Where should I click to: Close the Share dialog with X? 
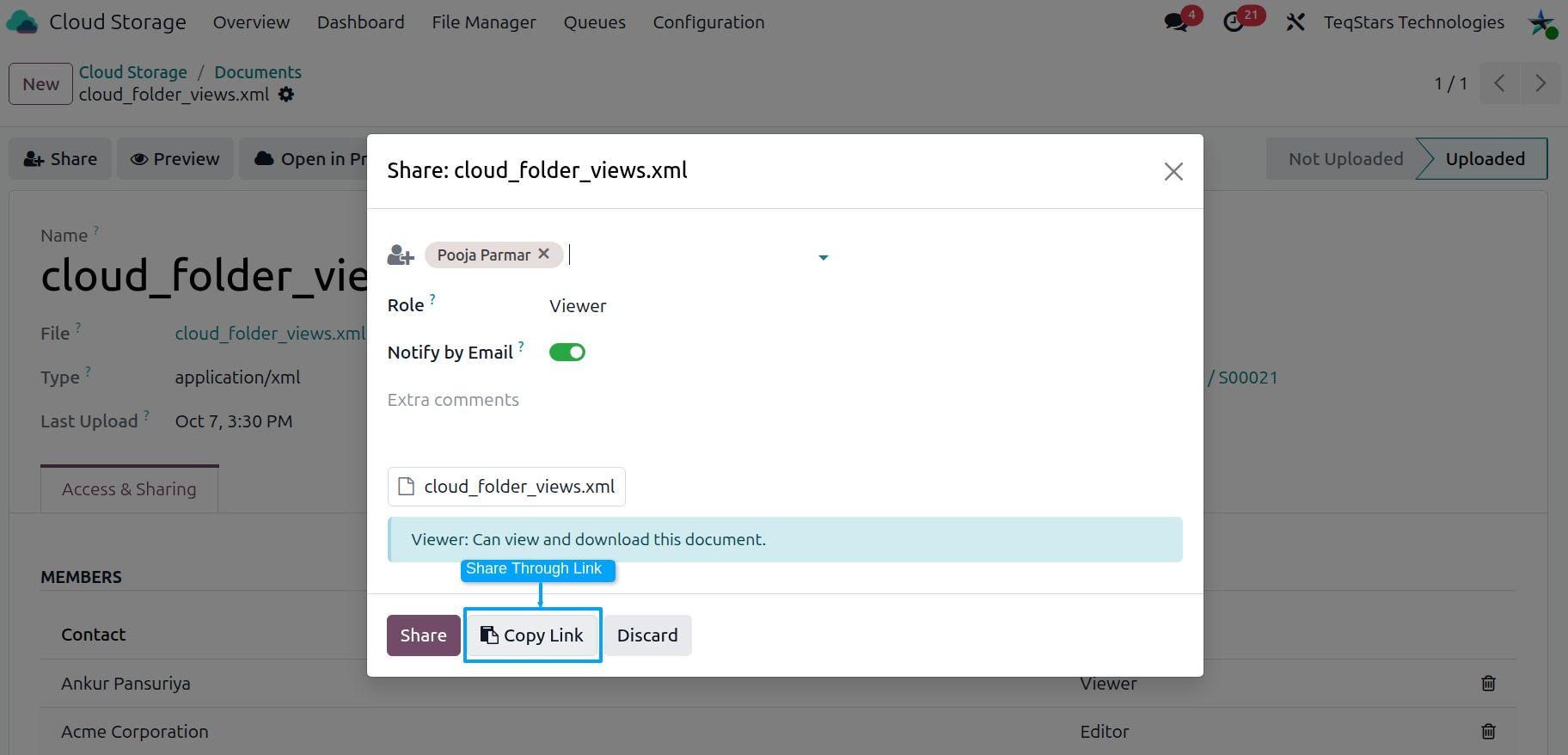pos(1173,171)
